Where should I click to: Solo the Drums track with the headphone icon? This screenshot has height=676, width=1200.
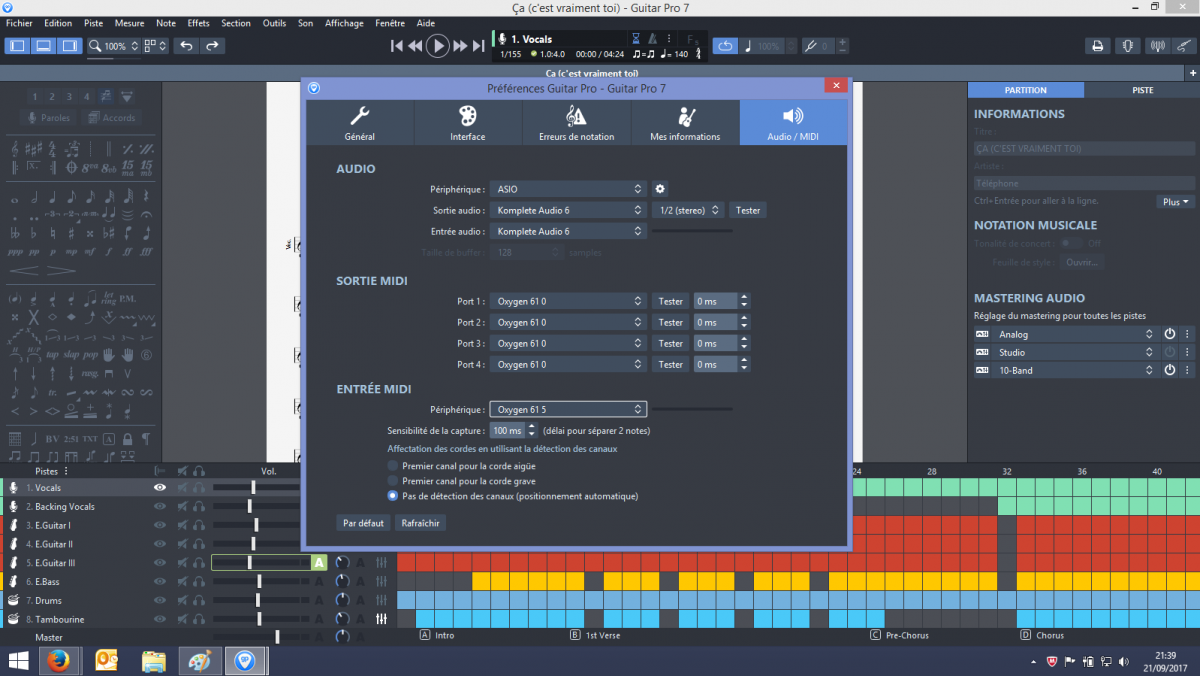[199, 600]
